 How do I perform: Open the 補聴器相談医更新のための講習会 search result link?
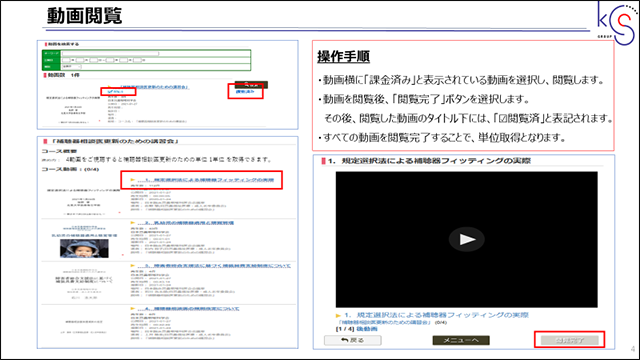[153, 87]
